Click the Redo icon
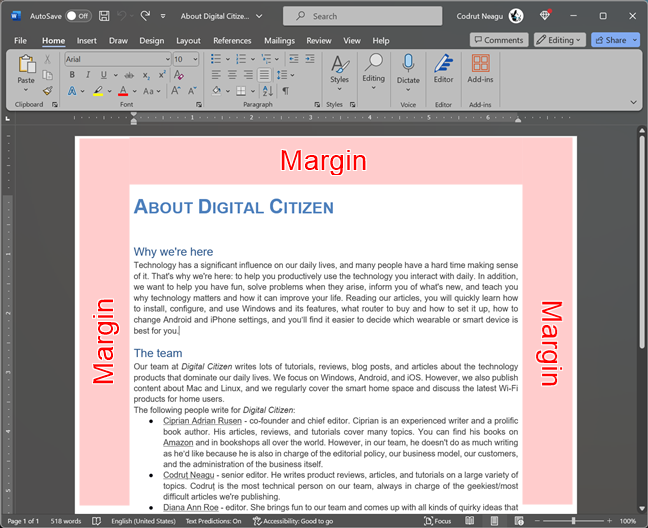This screenshot has width=648, height=528. point(145,16)
